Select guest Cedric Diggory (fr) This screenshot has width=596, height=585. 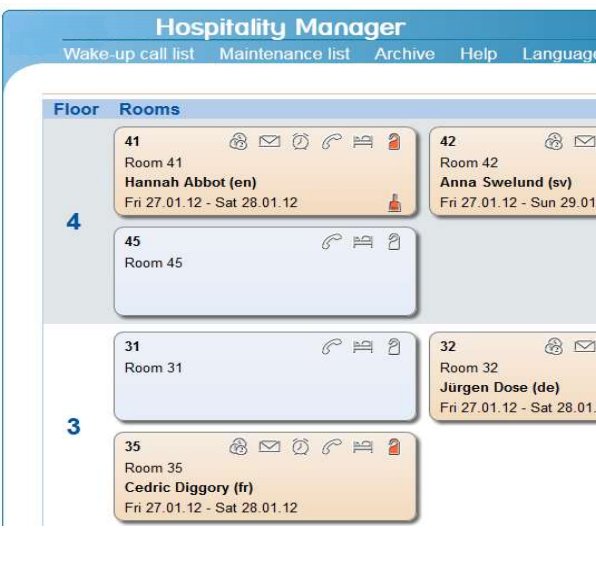189,488
